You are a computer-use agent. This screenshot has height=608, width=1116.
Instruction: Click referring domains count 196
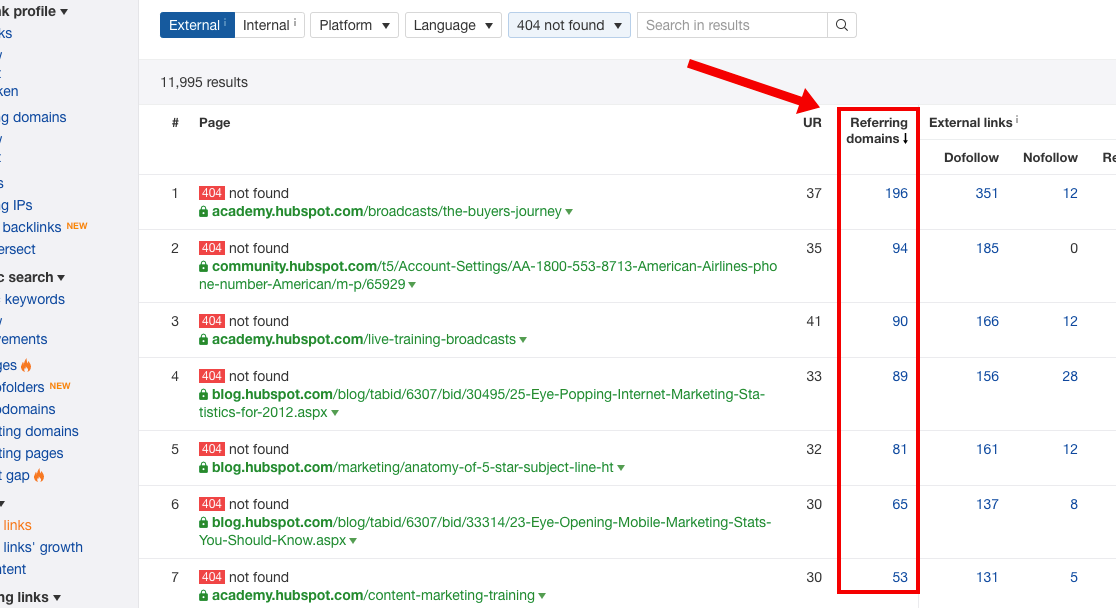896,193
